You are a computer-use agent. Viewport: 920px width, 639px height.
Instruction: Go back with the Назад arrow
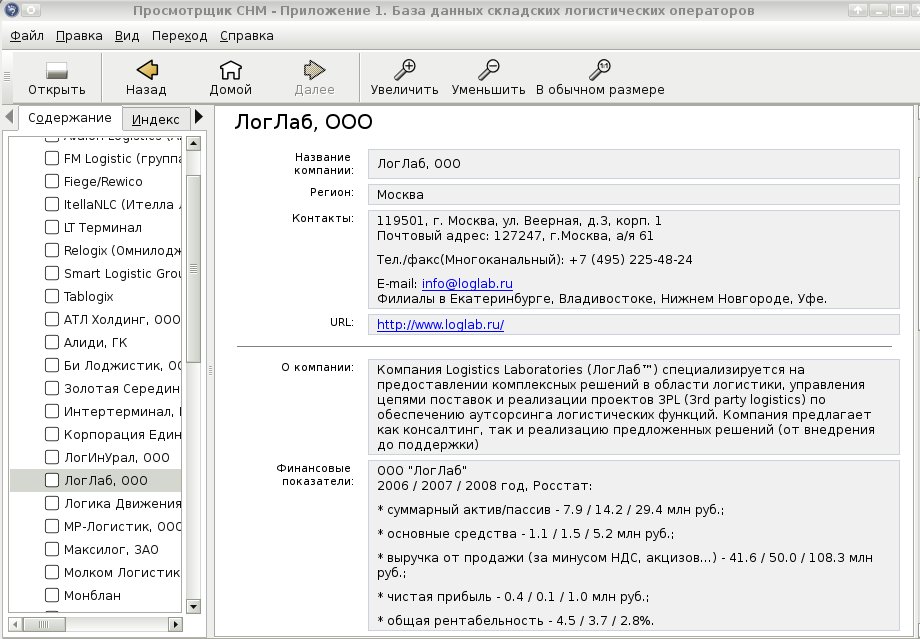tap(147, 70)
